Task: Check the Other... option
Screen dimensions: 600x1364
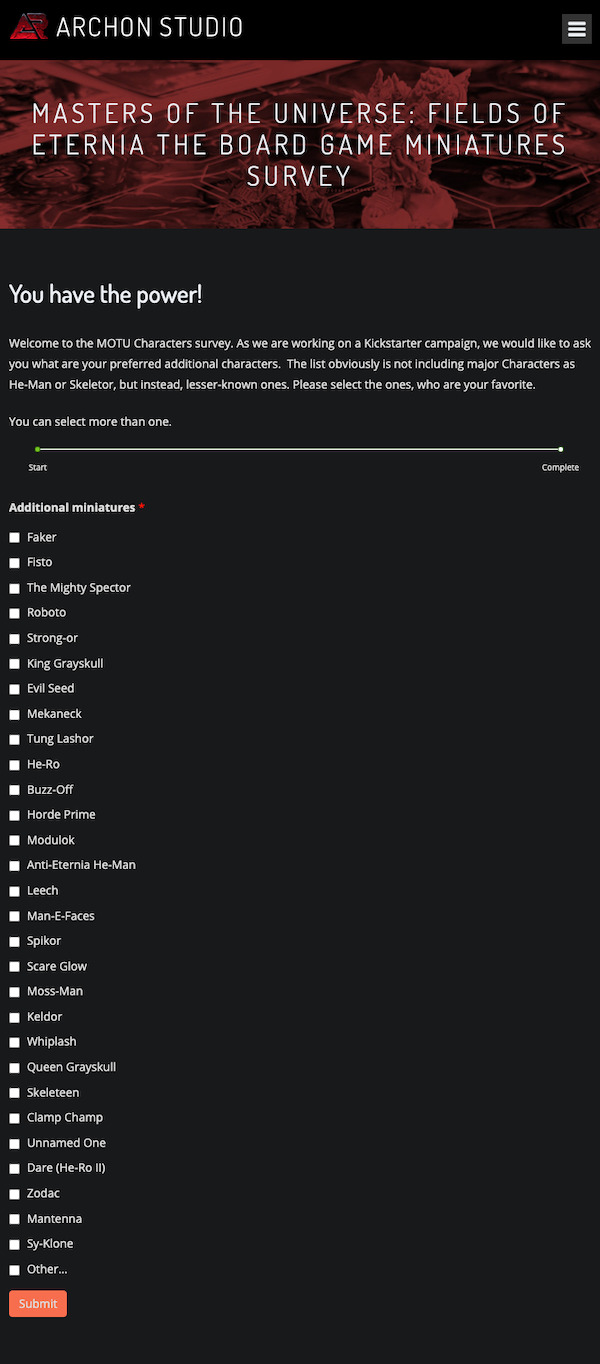Action: (15, 1270)
